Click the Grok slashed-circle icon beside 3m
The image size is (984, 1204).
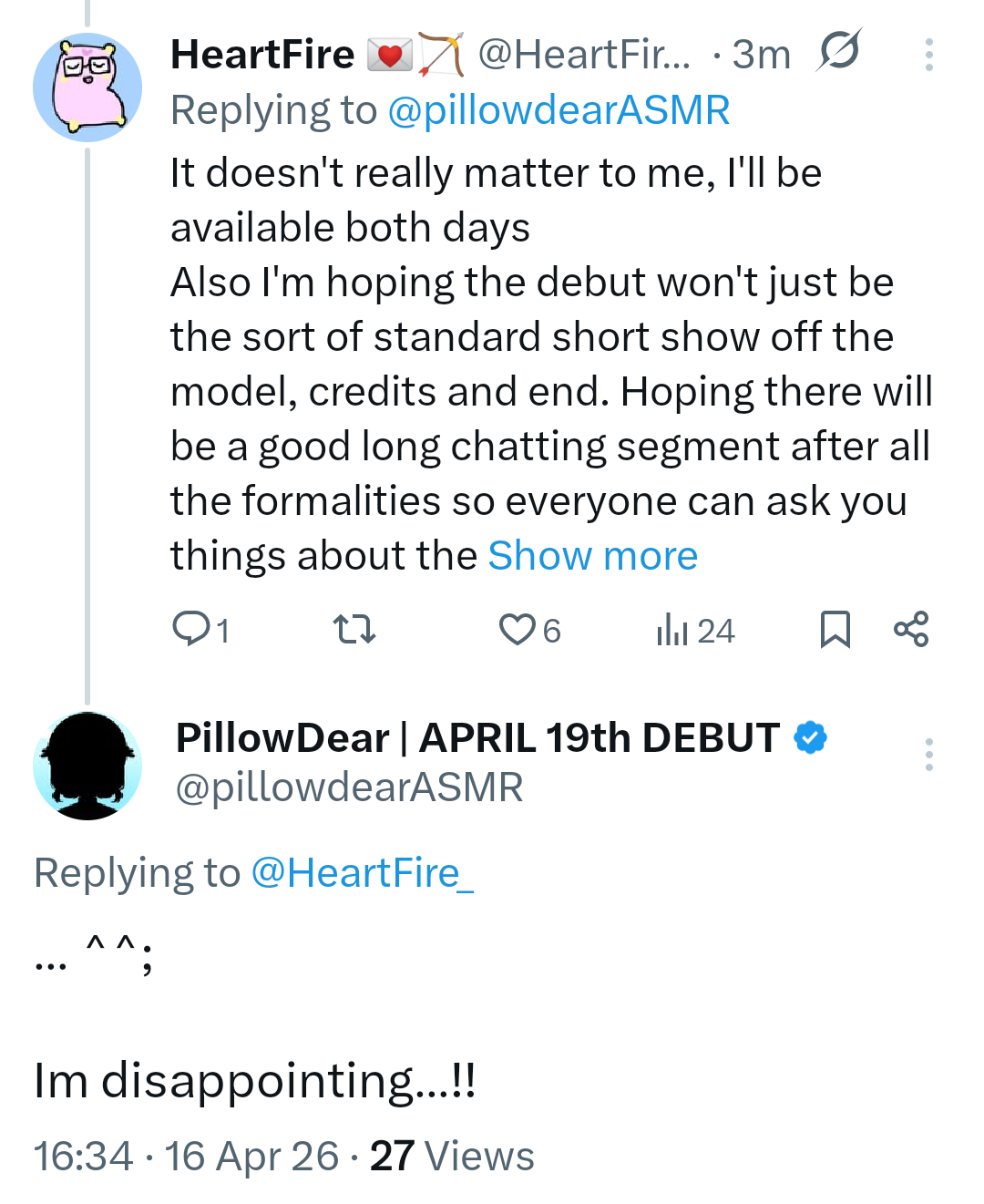(838, 51)
